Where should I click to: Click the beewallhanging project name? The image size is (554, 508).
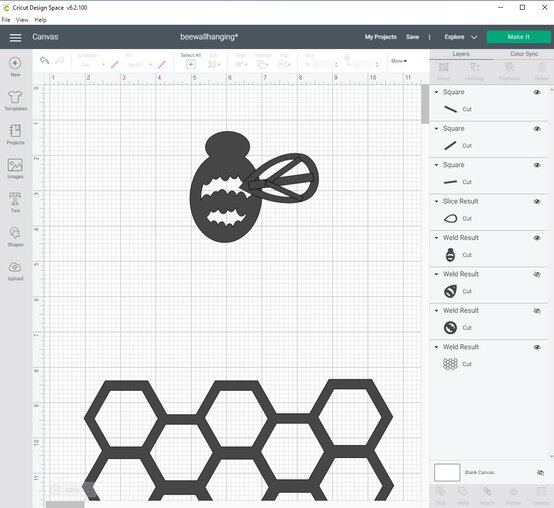209,37
